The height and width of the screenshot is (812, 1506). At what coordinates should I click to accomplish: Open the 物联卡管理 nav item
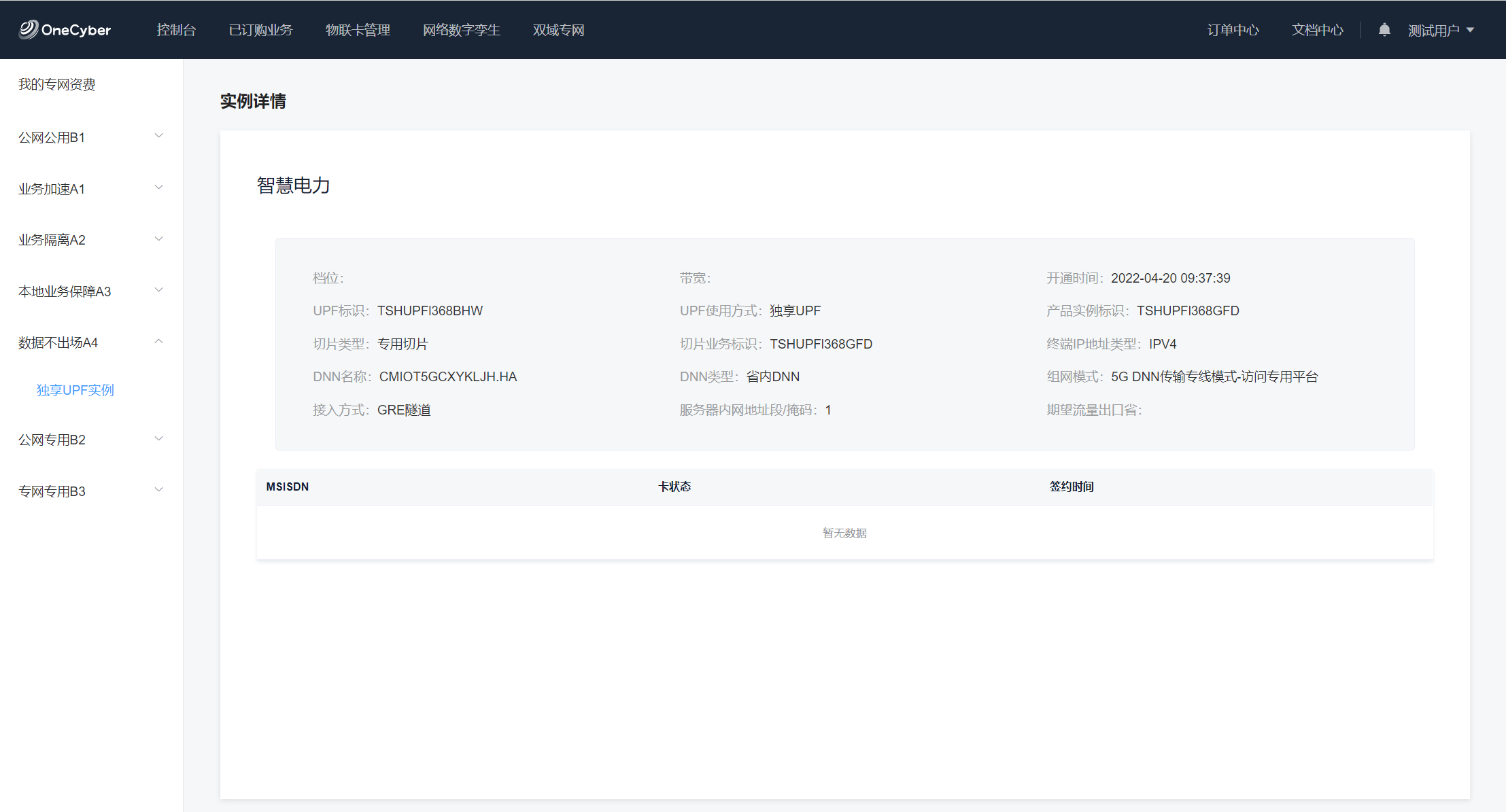(358, 30)
